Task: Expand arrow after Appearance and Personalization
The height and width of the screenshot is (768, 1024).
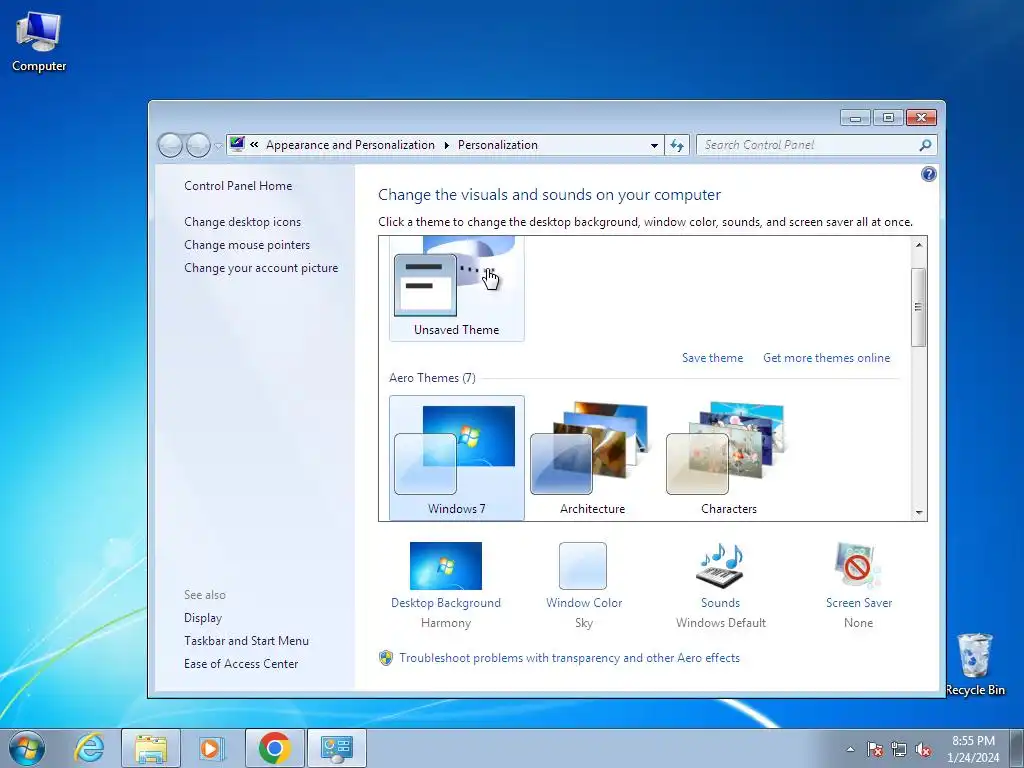Action: click(x=447, y=145)
